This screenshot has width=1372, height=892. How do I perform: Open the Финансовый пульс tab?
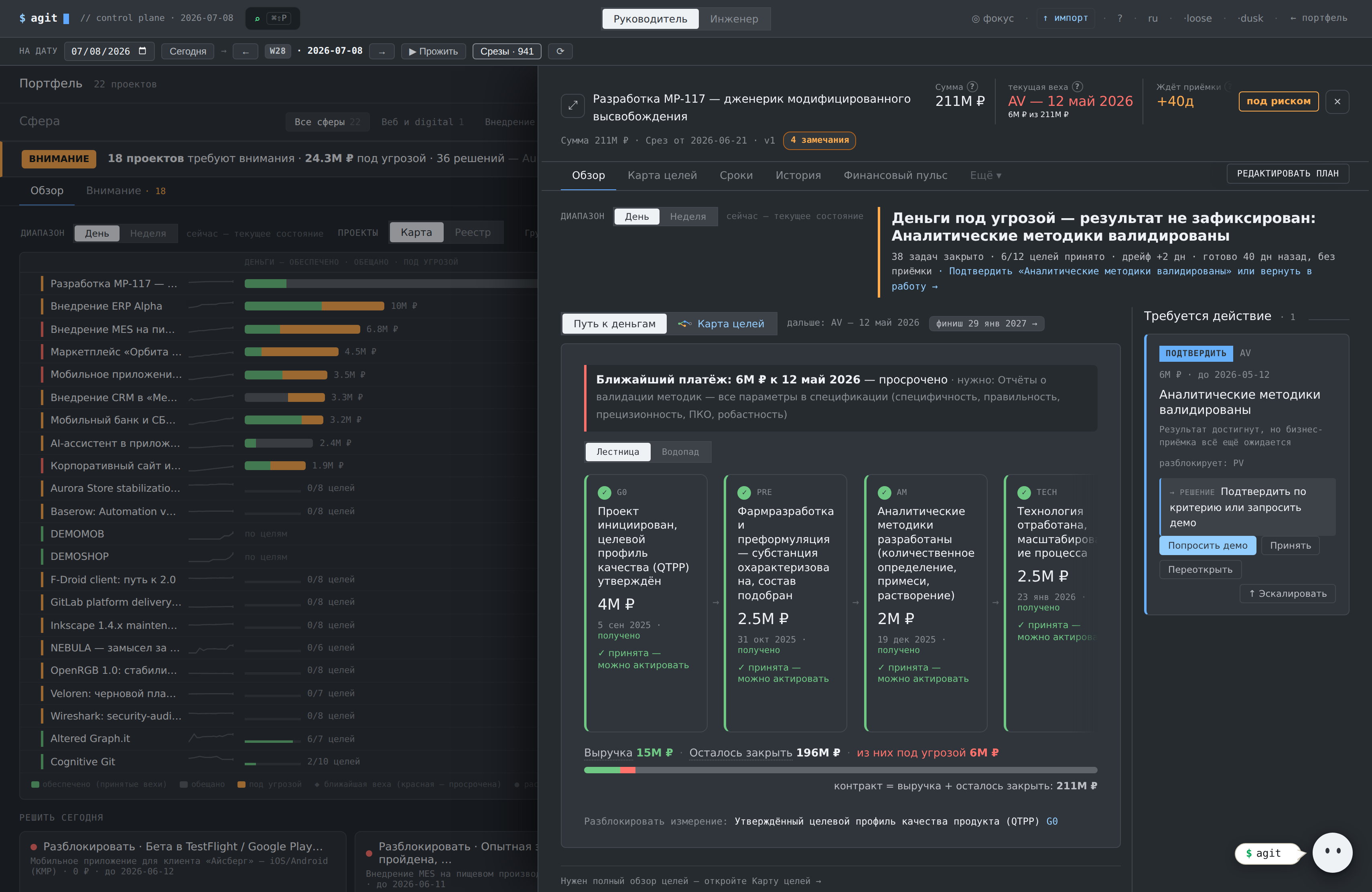tap(895, 175)
